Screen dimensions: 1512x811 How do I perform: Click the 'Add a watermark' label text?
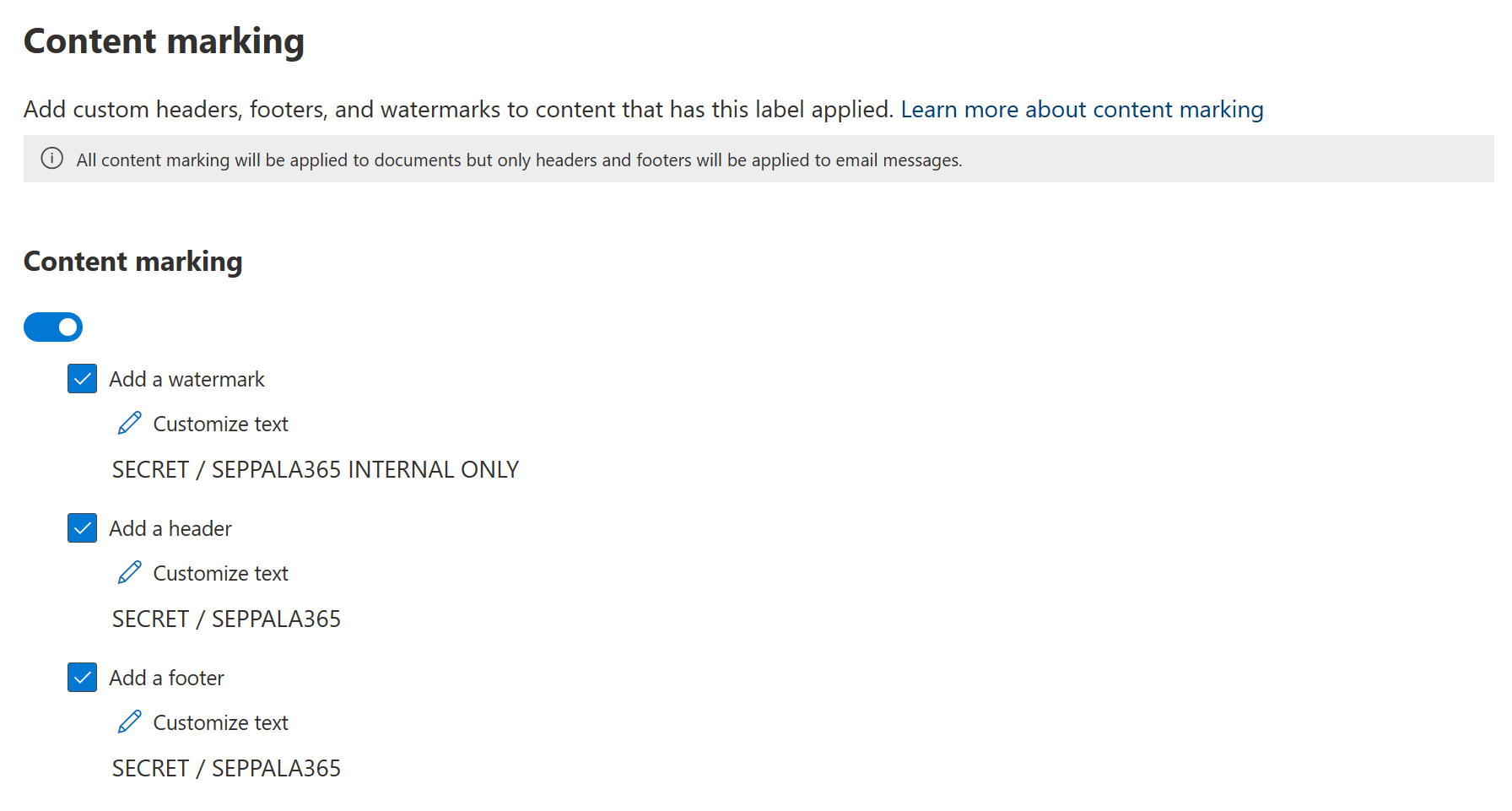pos(186,380)
